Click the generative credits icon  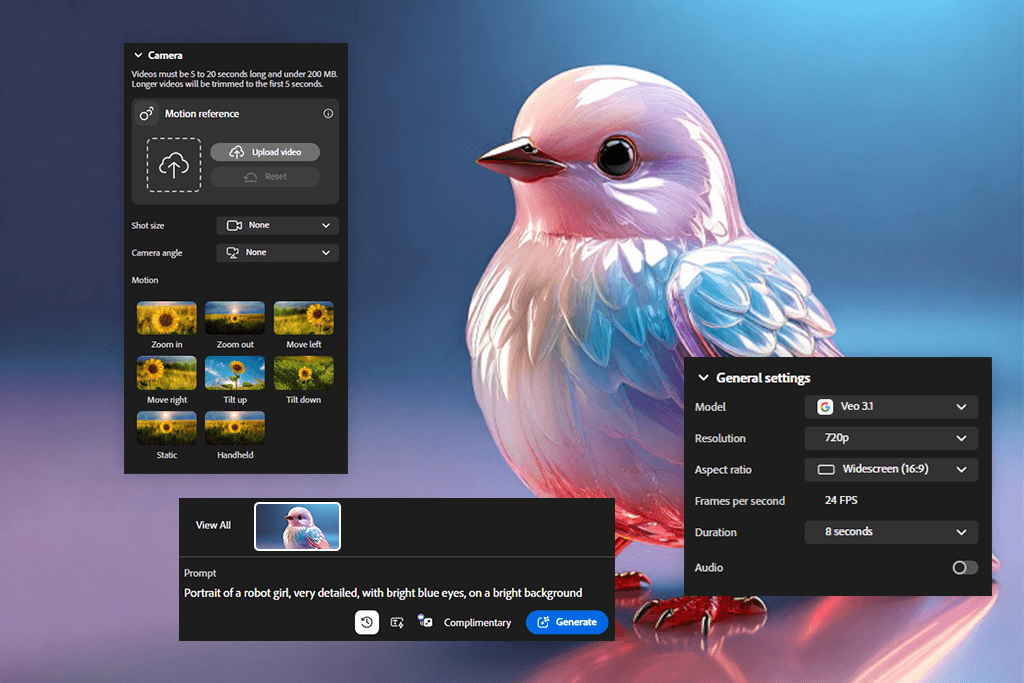click(425, 622)
